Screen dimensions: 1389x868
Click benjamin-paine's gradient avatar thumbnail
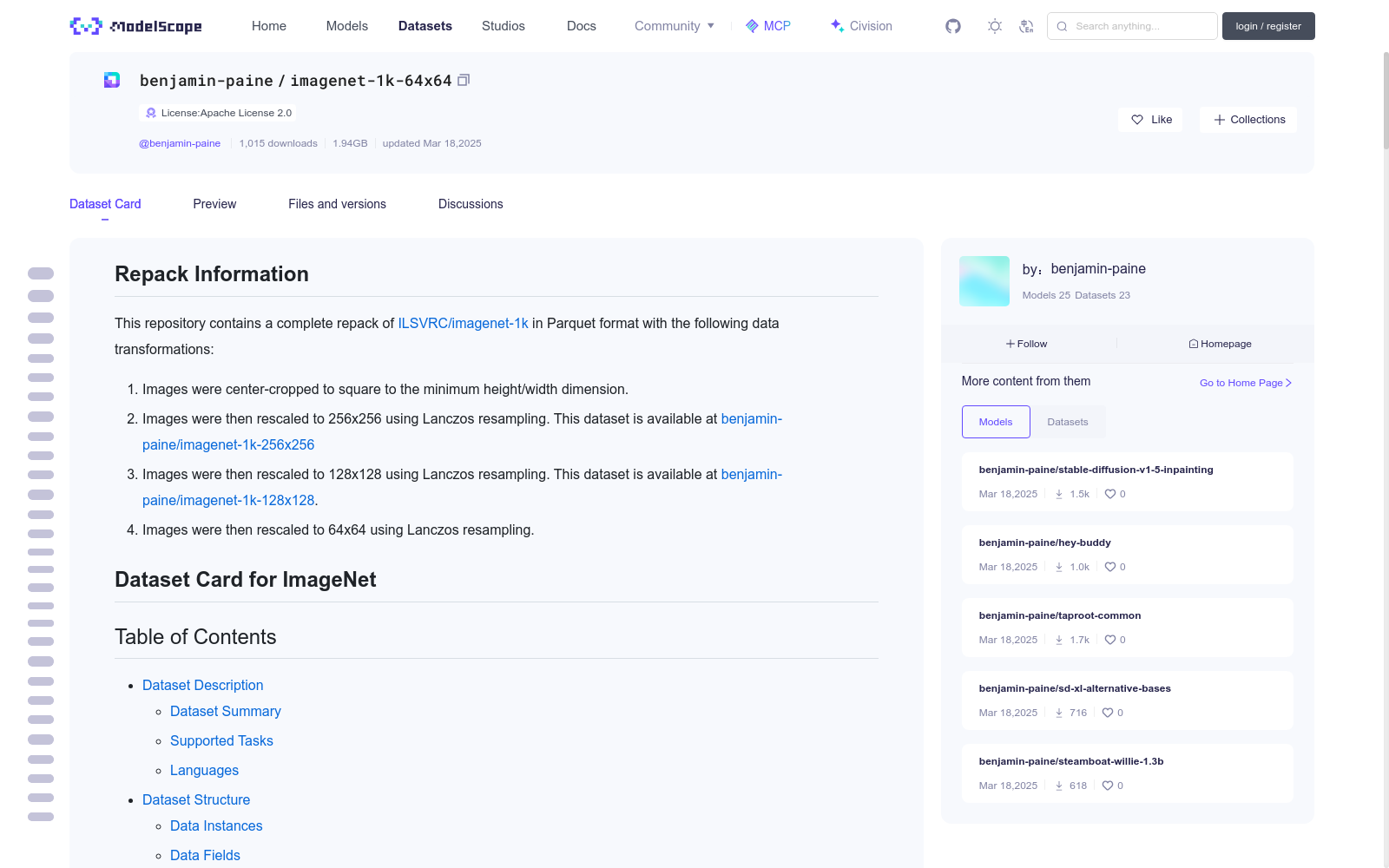(x=984, y=281)
